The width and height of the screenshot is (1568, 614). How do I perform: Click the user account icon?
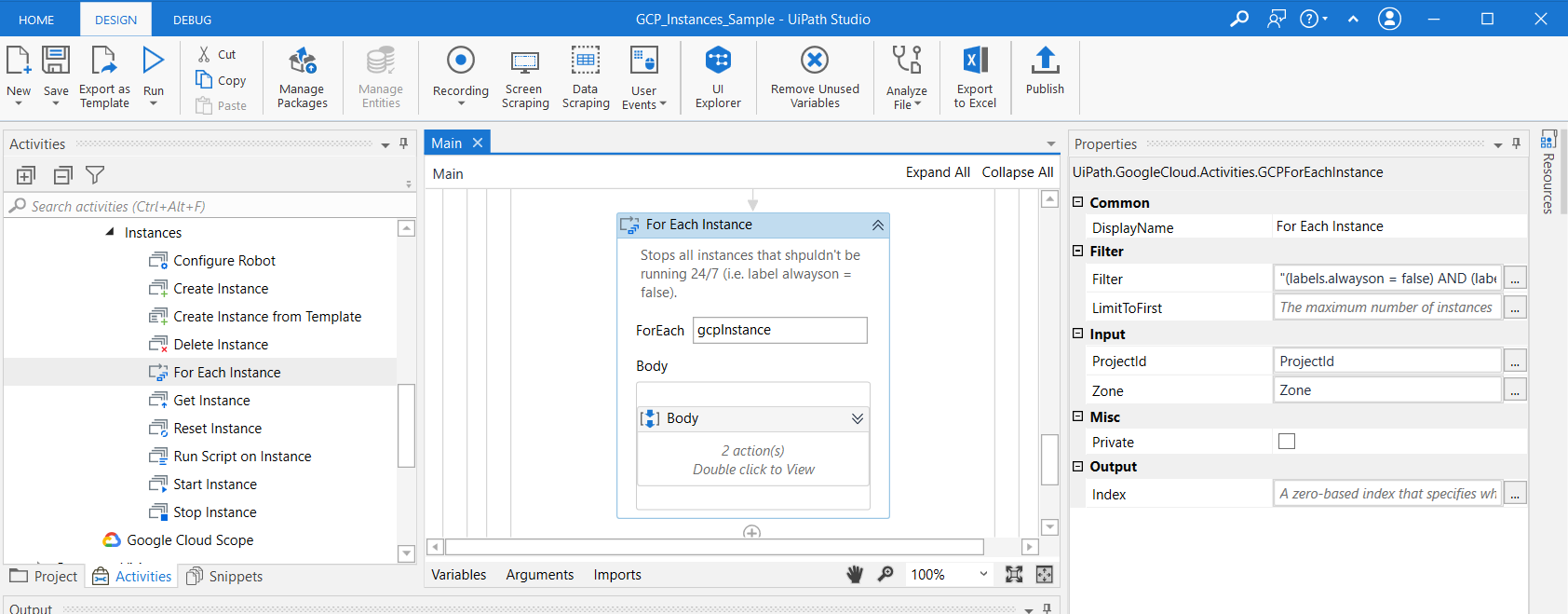(x=1389, y=19)
